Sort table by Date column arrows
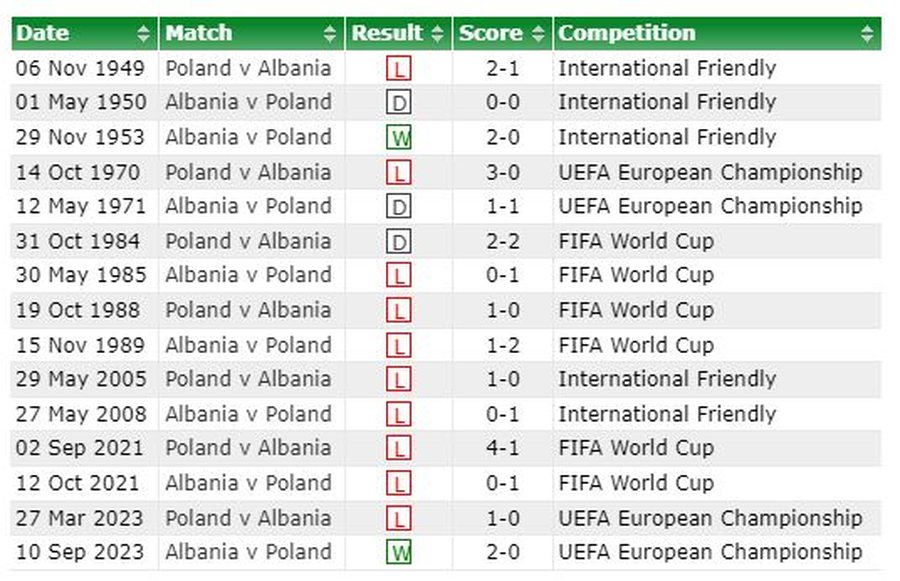 [x=145, y=34]
